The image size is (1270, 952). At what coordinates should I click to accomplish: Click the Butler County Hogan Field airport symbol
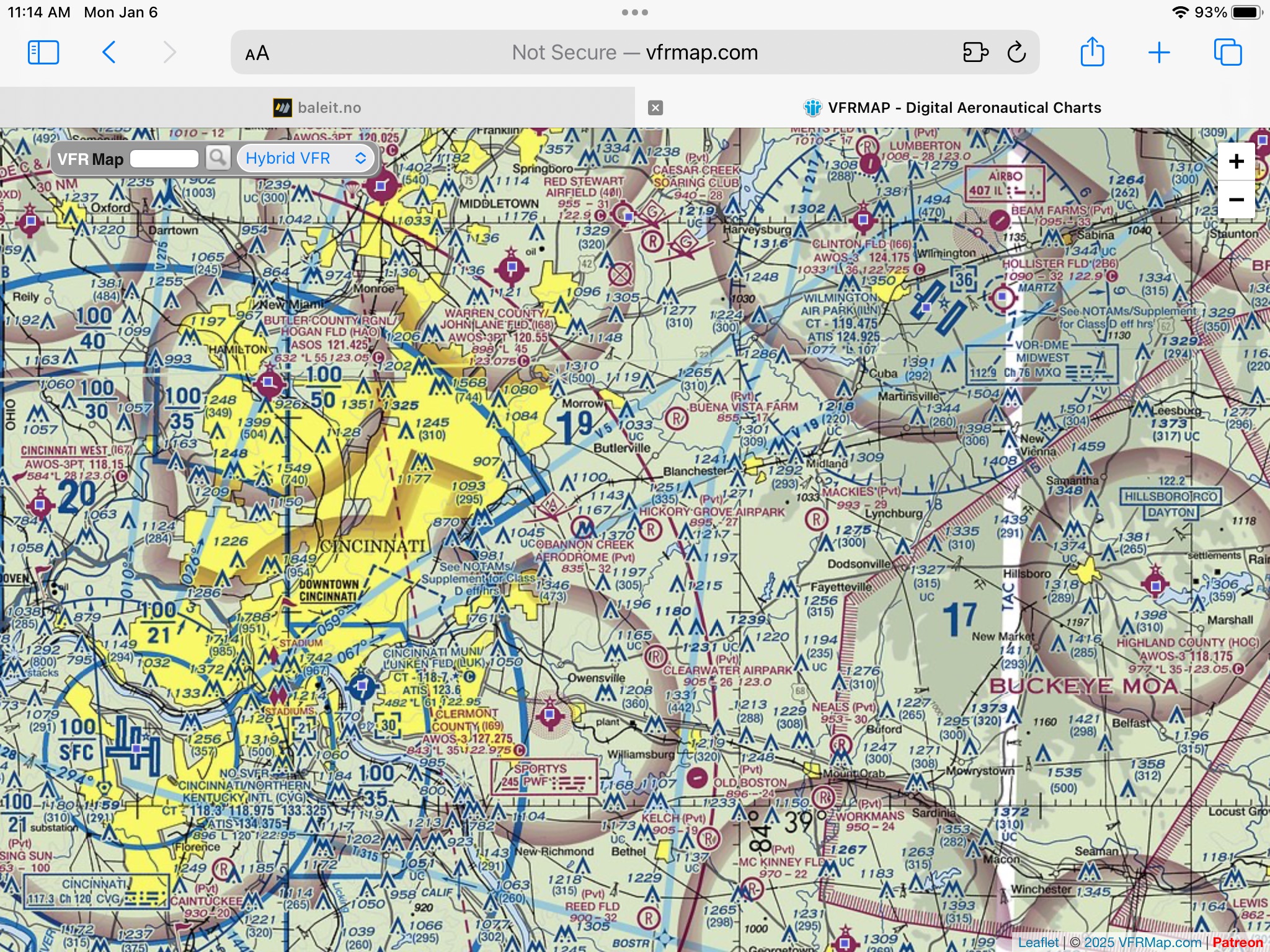269,382
